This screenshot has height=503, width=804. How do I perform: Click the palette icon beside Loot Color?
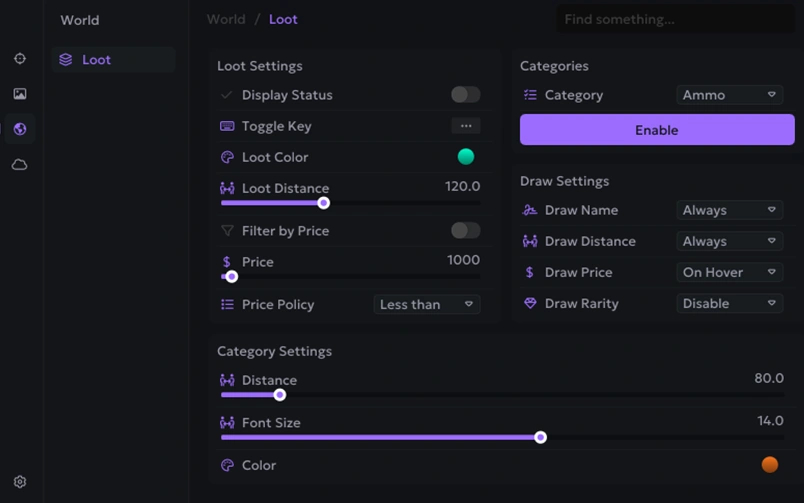point(227,157)
